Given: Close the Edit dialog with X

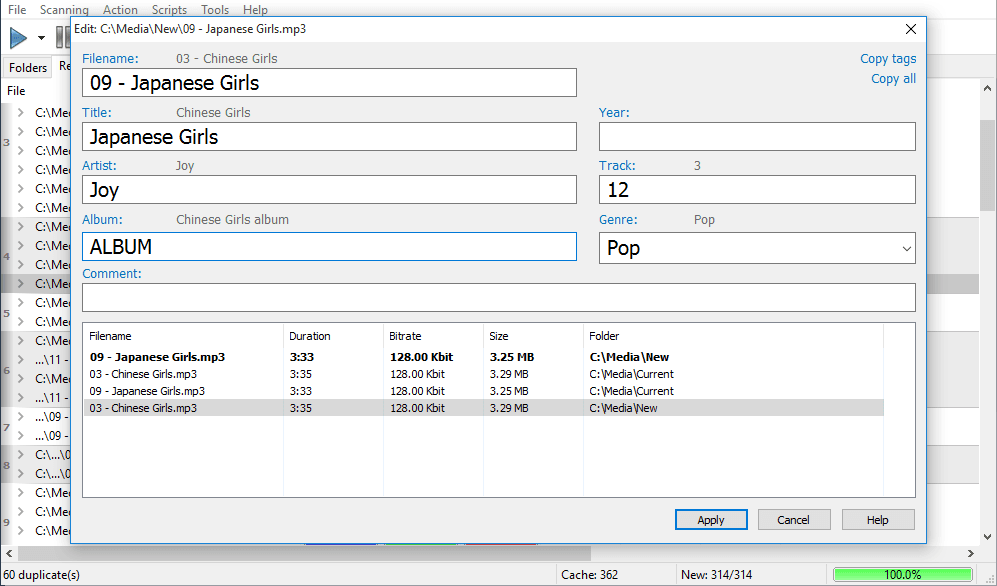Looking at the screenshot, I should click(911, 29).
